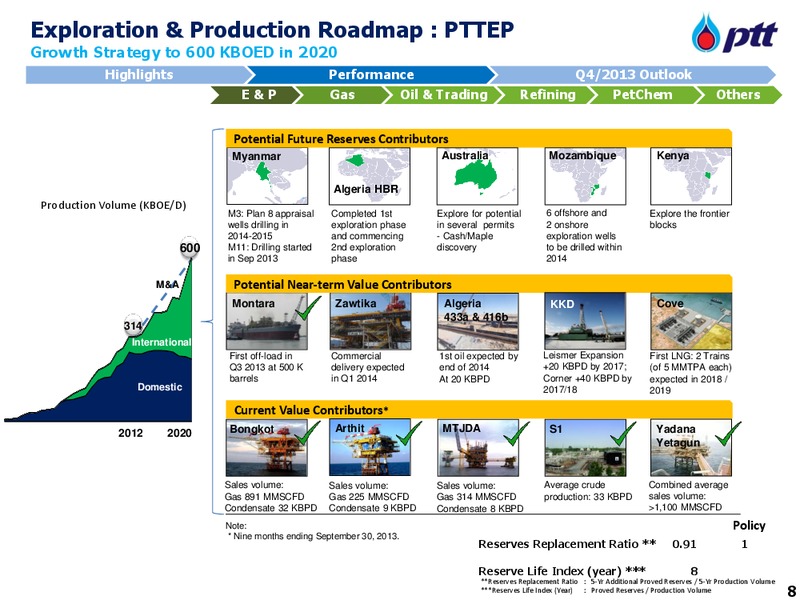Click the green checkmark on Arthit

coord(409,433)
